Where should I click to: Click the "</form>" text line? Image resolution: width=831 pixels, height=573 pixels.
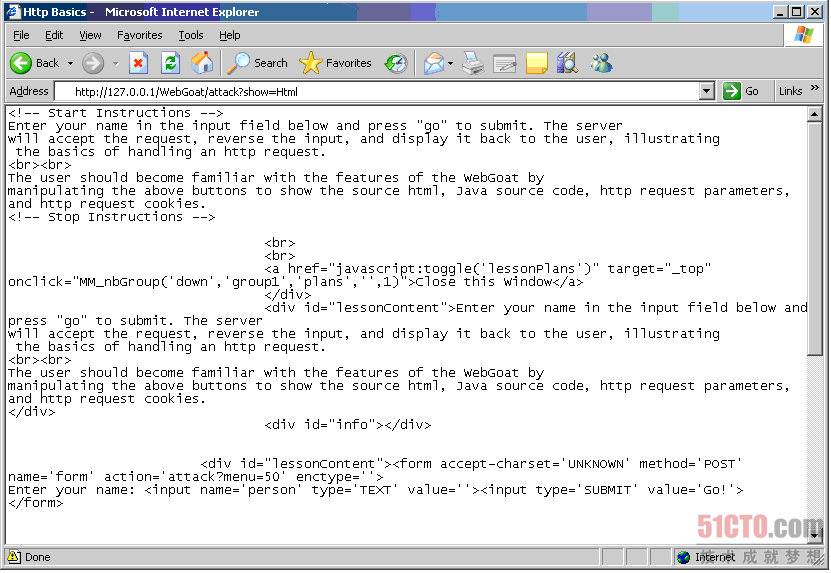point(36,503)
